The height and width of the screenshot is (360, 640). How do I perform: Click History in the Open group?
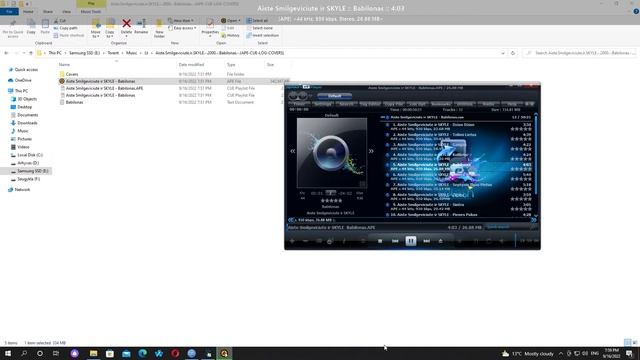230,35
